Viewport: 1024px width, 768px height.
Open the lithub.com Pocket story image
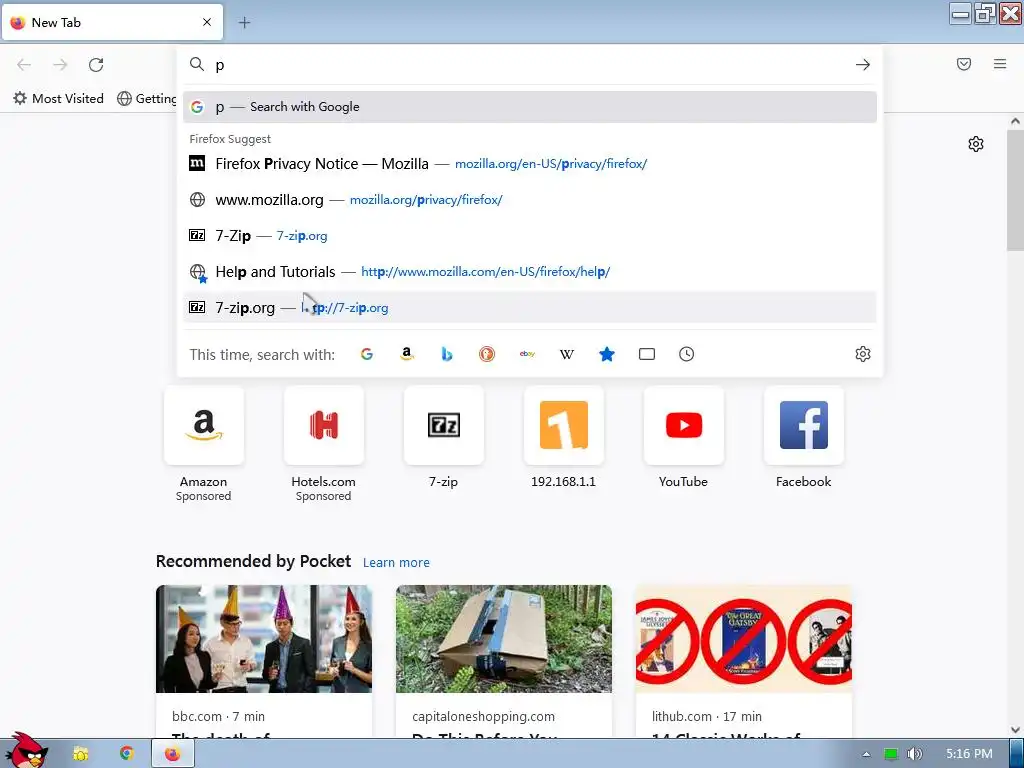[x=744, y=639]
